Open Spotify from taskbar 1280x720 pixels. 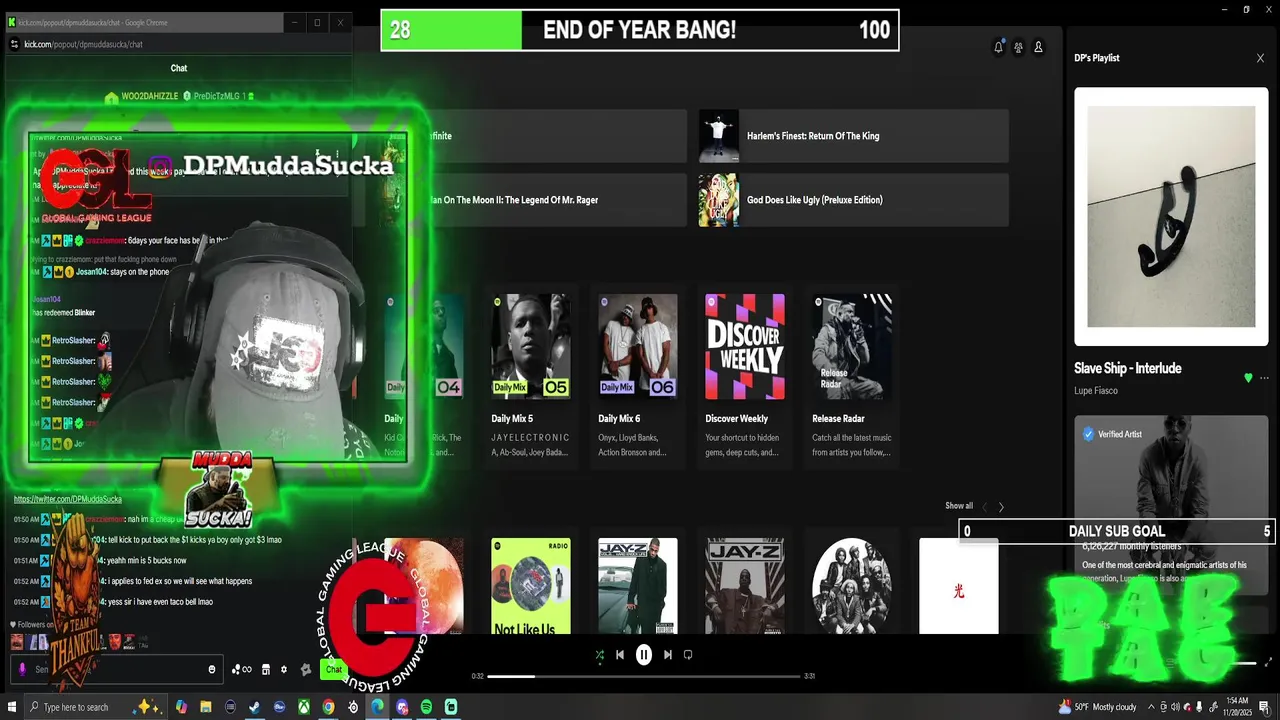click(426, 707)
